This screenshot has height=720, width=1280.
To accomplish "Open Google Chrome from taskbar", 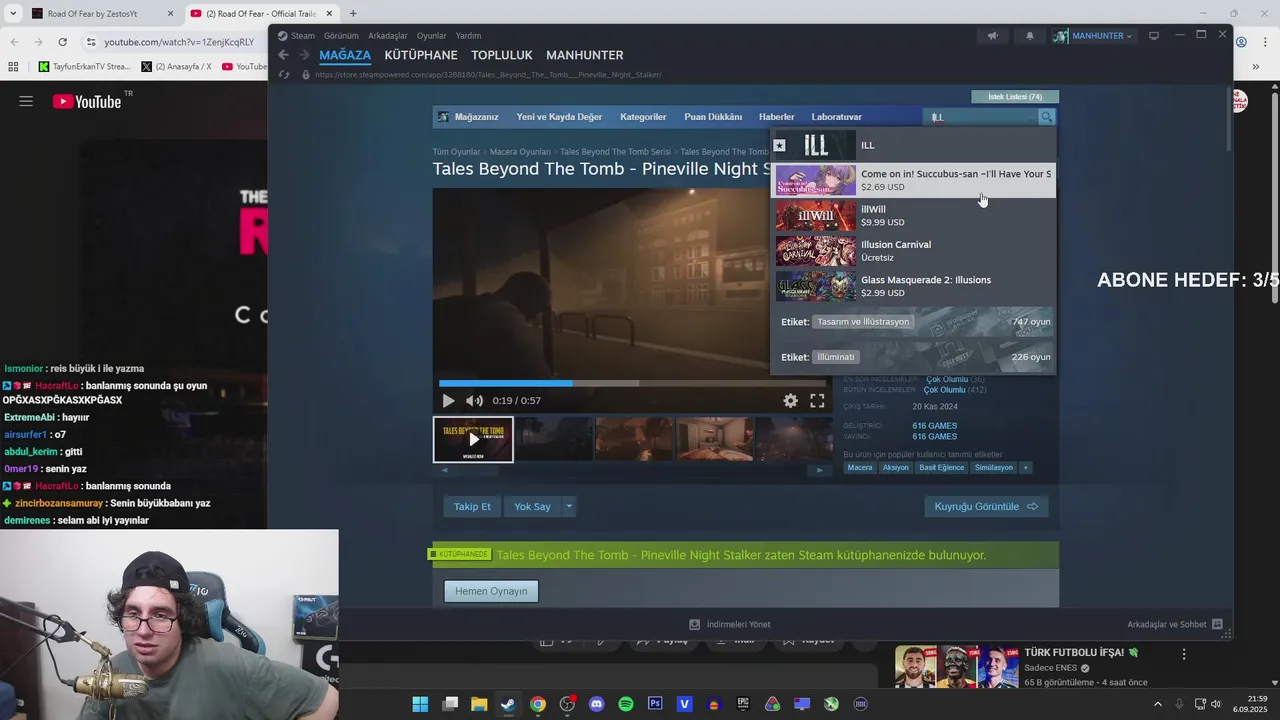I will coord(538,704).
